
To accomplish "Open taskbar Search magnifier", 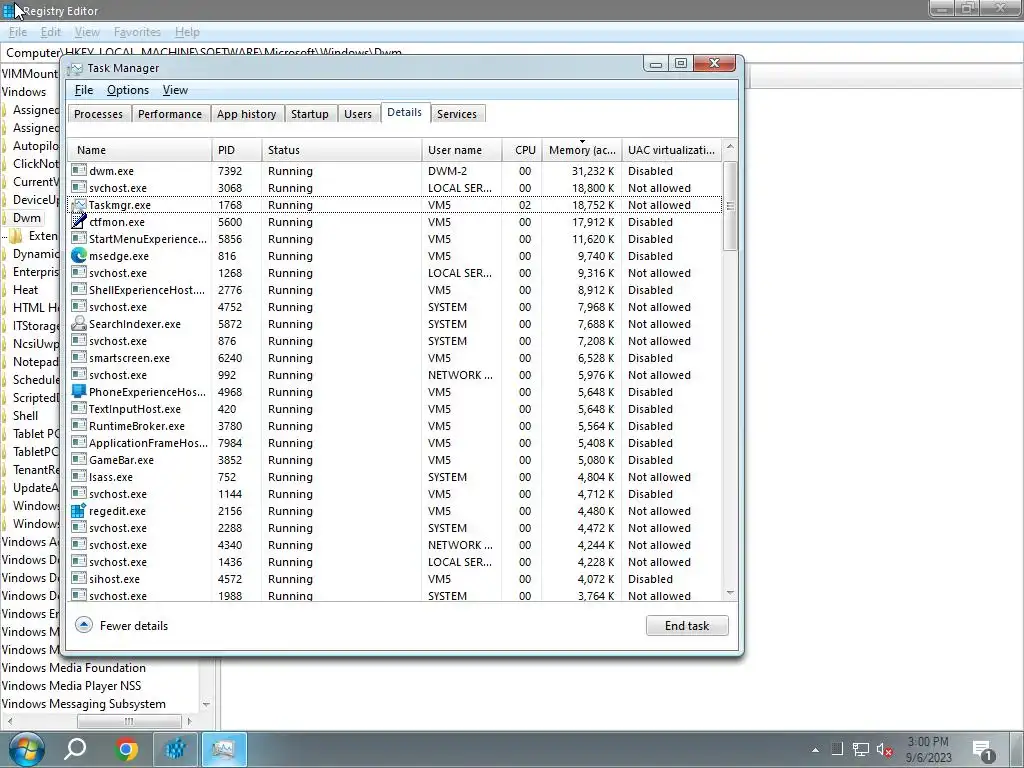I will pos(75,749).
